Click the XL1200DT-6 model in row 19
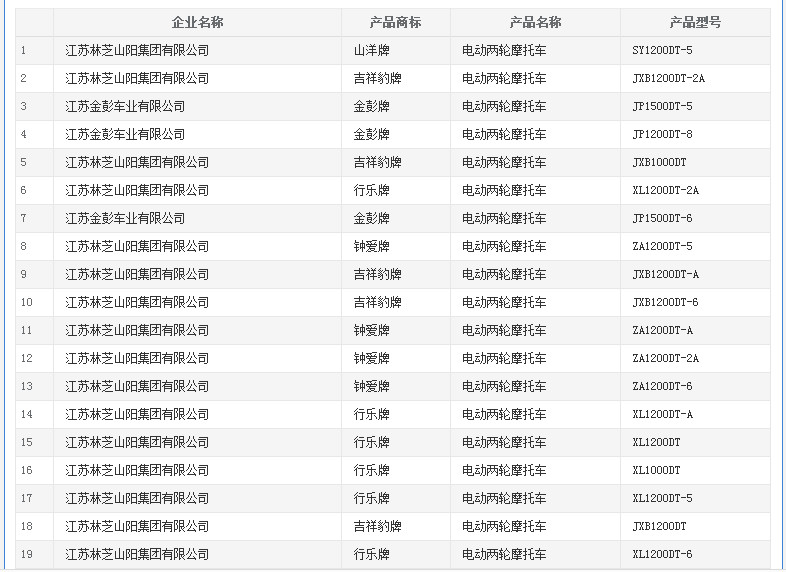This screenshot has height=572, width=786. 662,554
